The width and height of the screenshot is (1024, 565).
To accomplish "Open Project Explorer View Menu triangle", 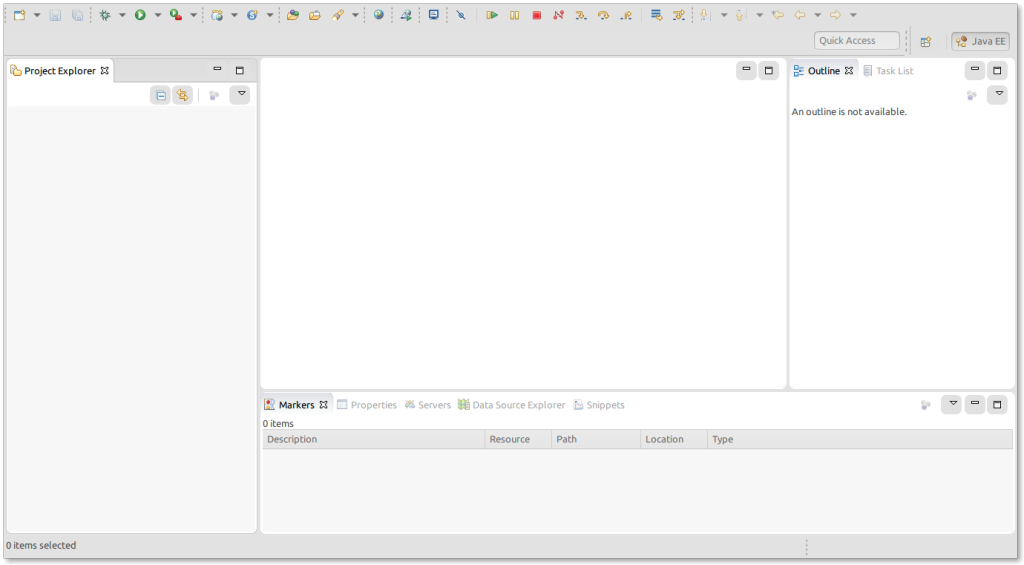I will tap(241, 95).
